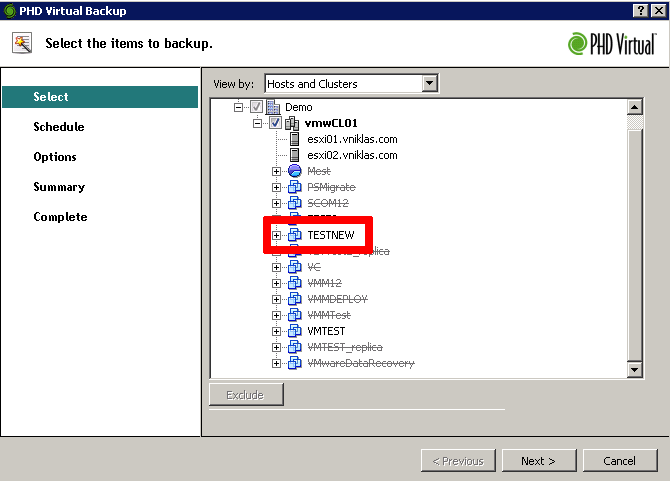Select the struck-through PSMigrate label

point(332,187)
